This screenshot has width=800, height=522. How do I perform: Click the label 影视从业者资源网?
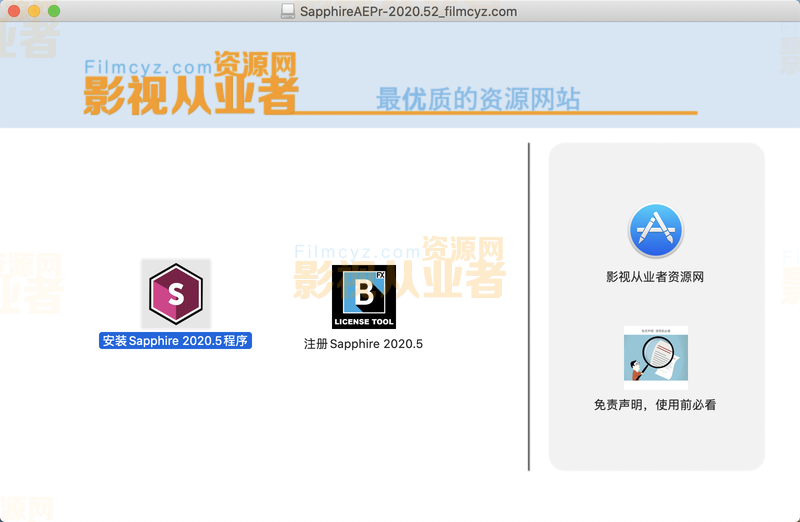655,277
